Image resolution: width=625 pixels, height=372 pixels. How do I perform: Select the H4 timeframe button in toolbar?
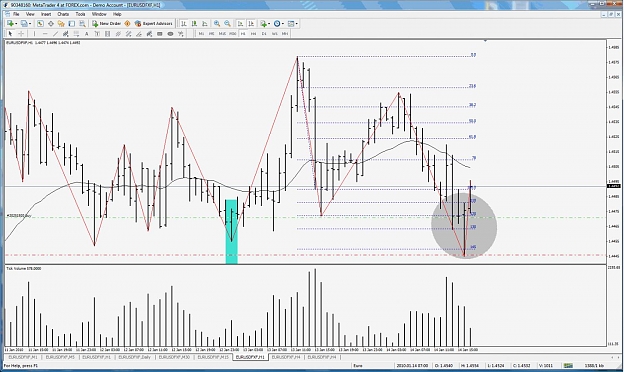254,34
